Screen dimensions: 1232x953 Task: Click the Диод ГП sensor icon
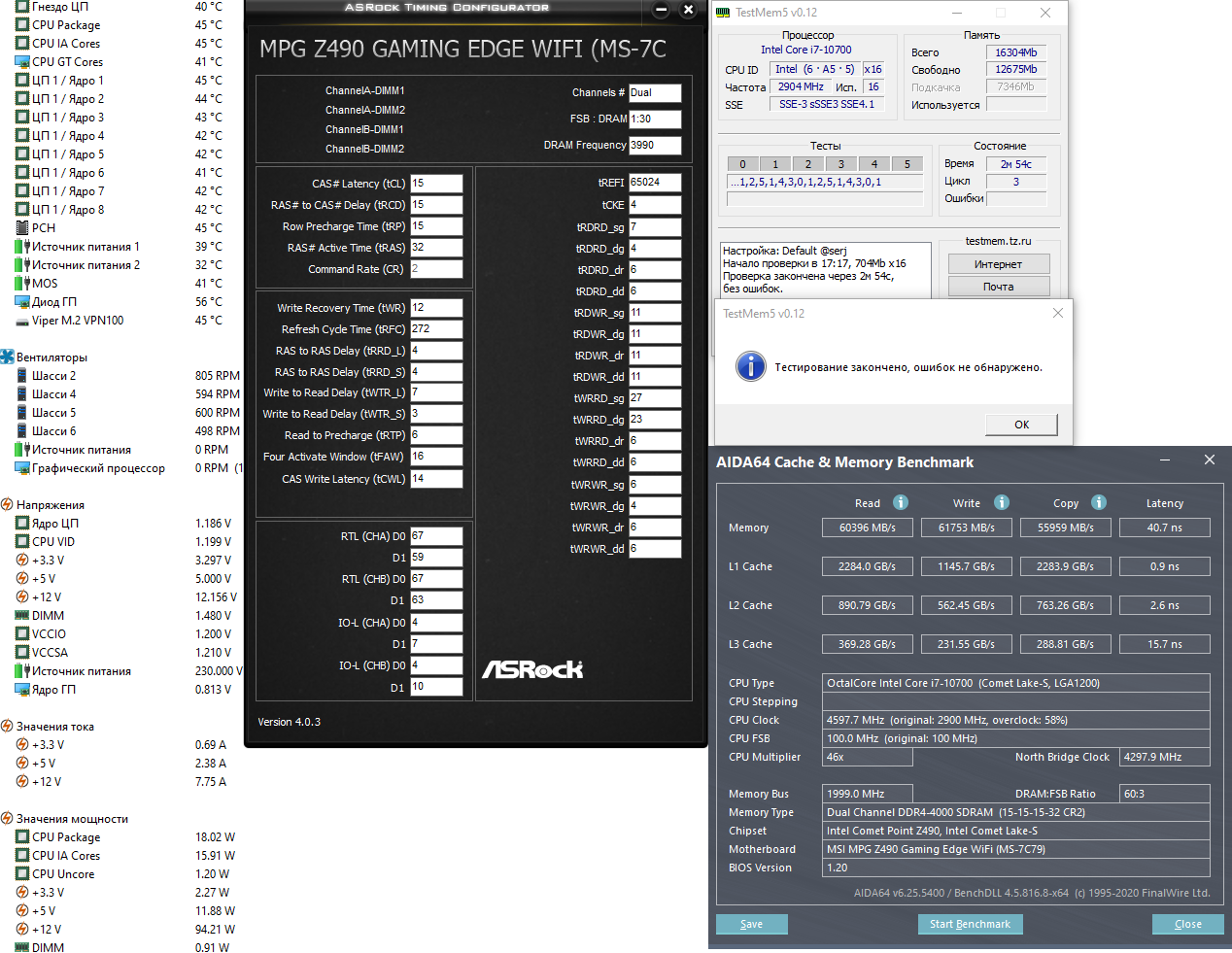(22, 301)
